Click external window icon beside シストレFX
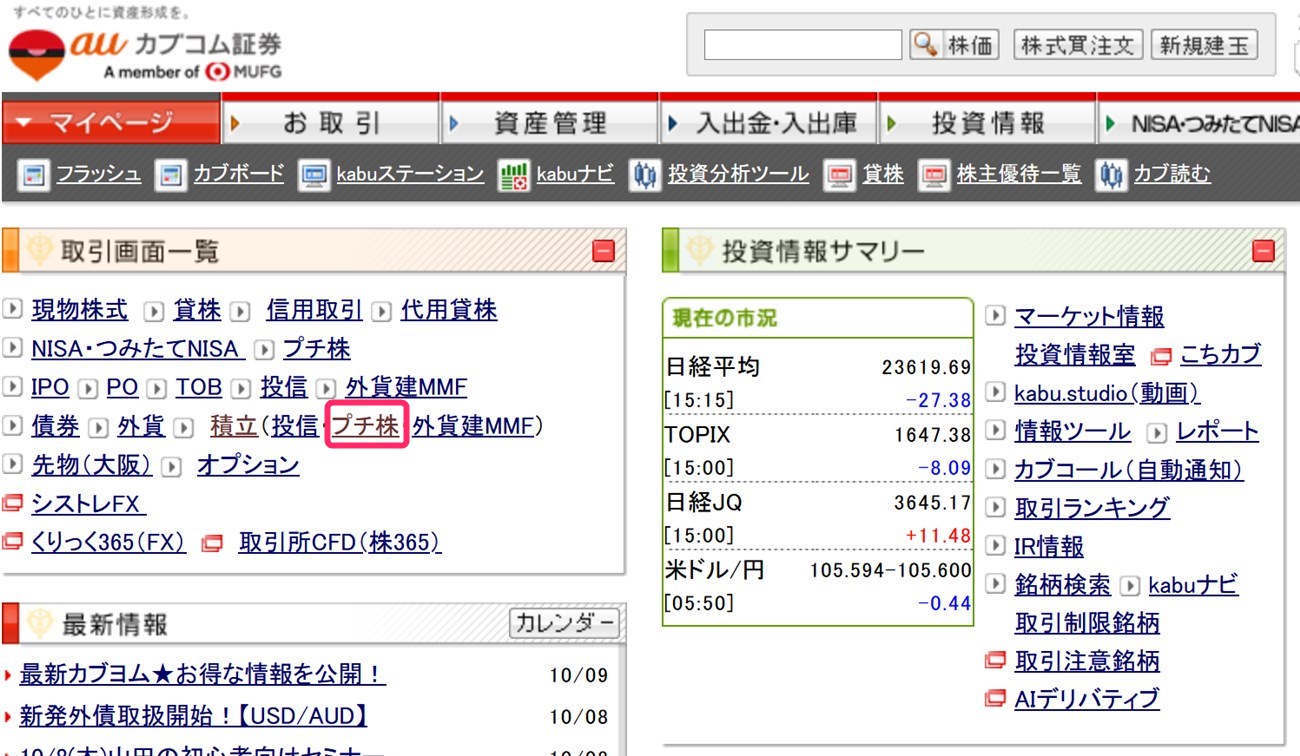Viewport: 1300px width, 756px height. 13,503
